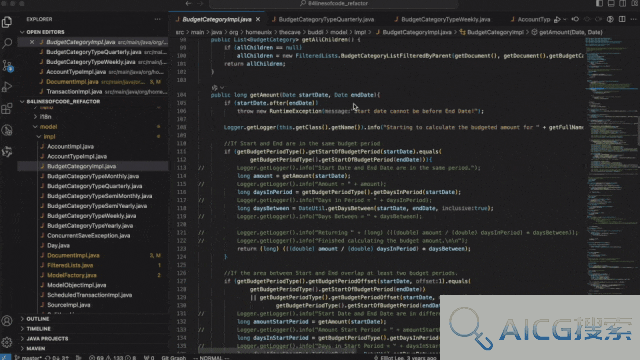Screen dimensions: 640x360
Task: Click the Split Editor Right icon
Action: [622, 19]
